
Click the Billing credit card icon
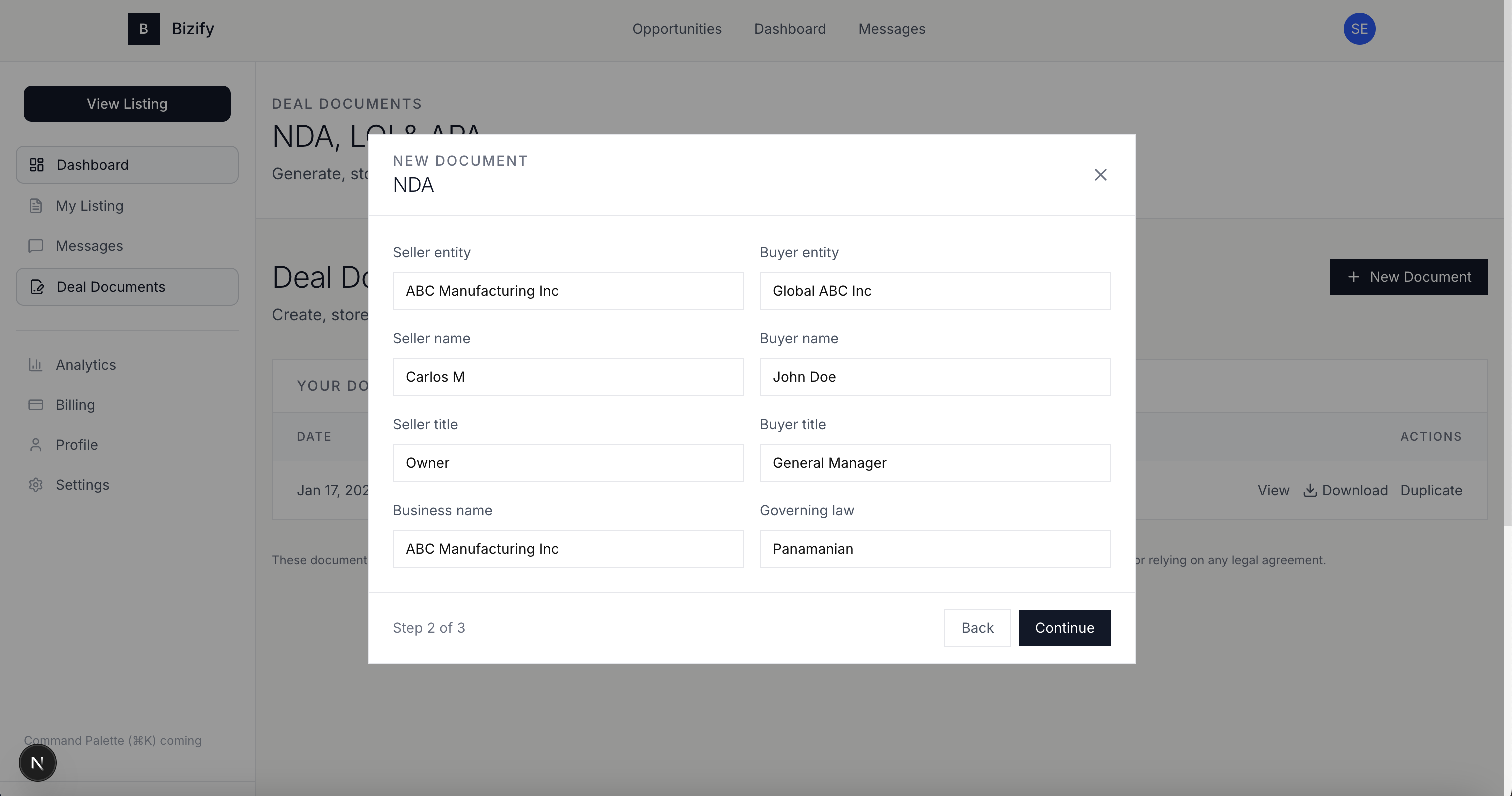click(x=36, y=404)
